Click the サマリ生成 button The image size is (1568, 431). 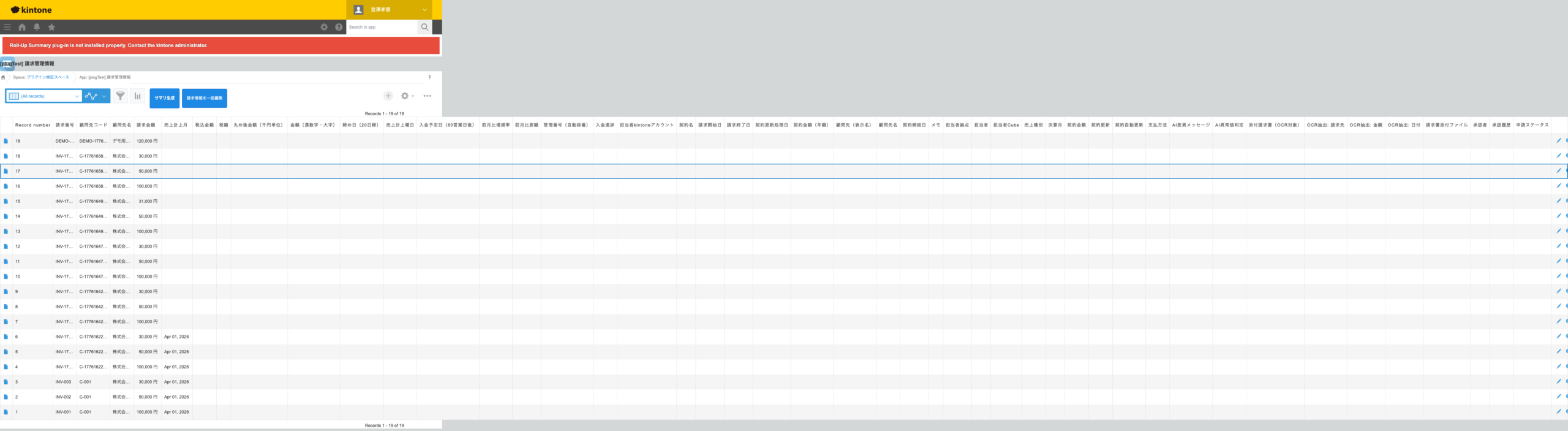pos(164,98)
